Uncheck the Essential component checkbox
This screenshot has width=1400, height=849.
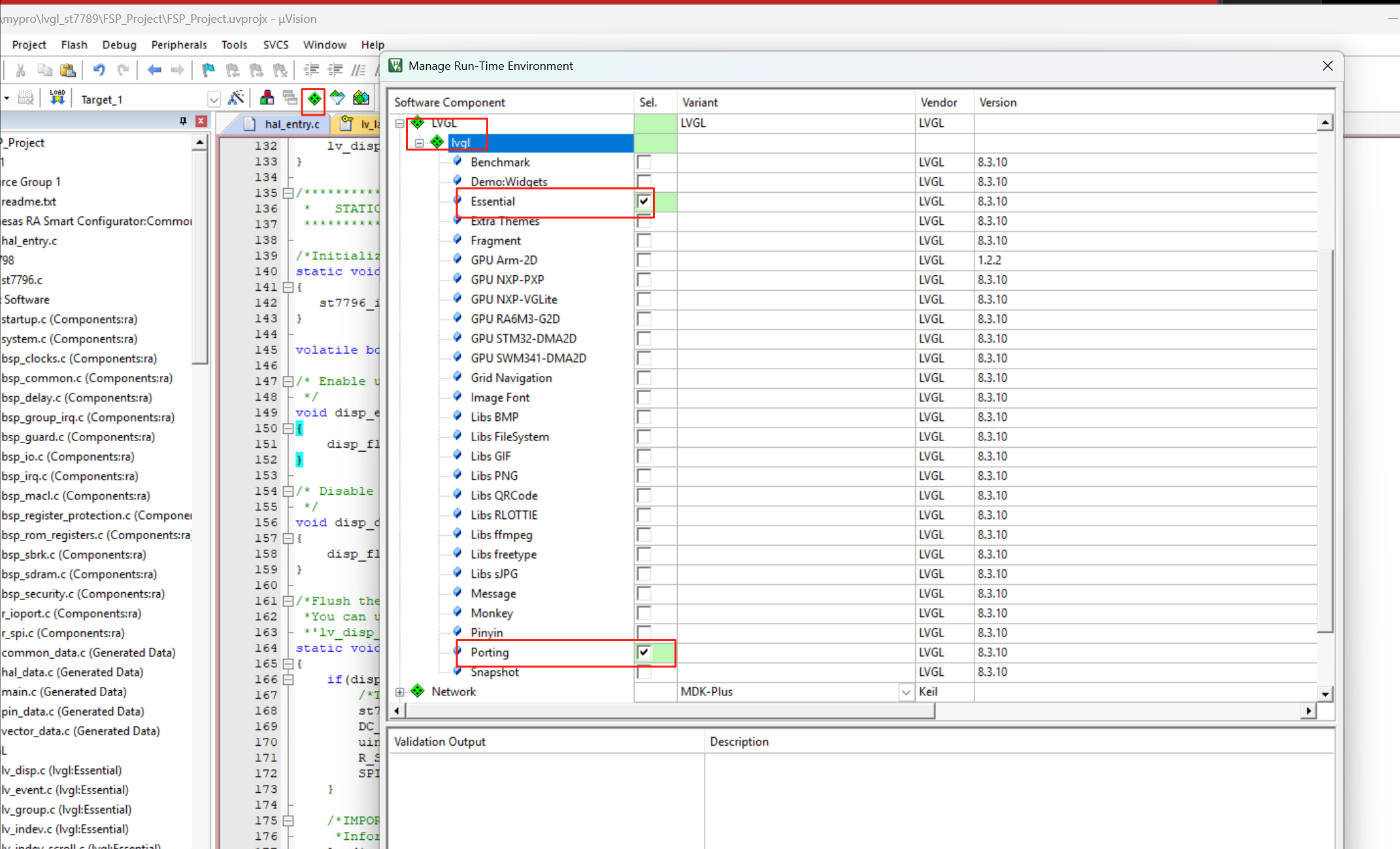[x=644, y=201]
